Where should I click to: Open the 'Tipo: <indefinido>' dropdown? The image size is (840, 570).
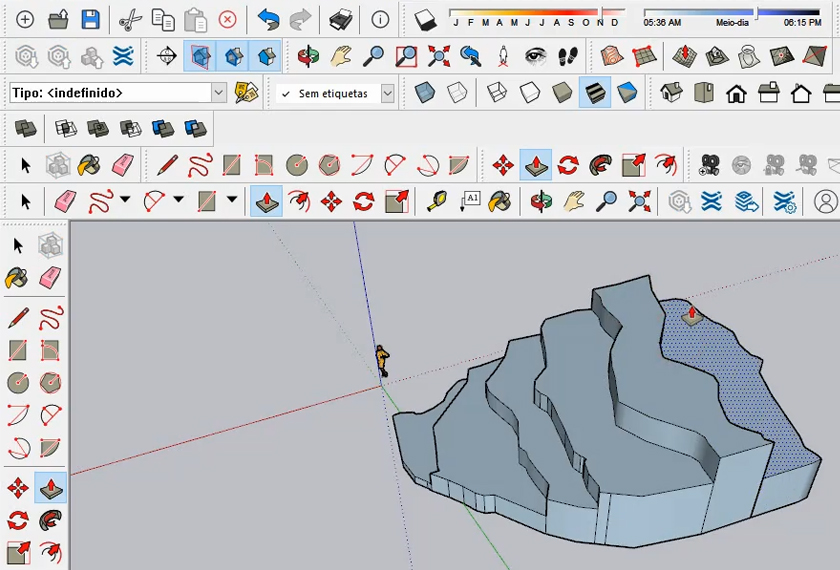218,93
